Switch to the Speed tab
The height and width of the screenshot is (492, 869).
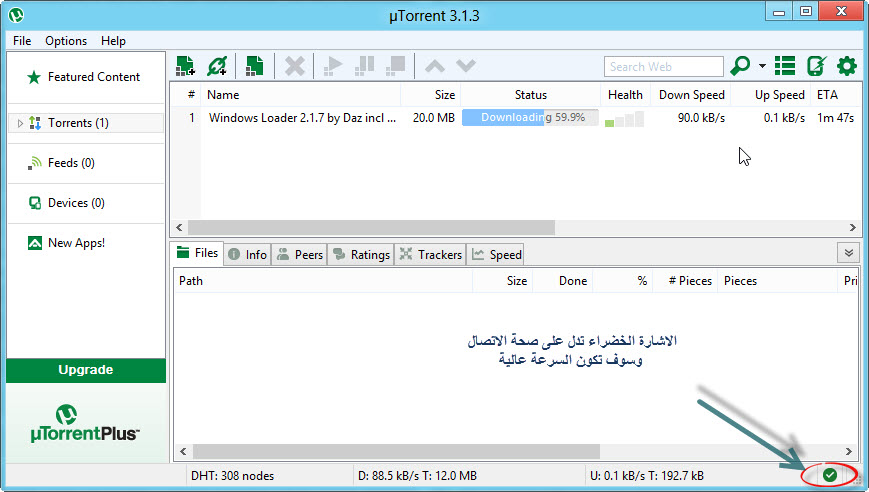tap(496, 255)
